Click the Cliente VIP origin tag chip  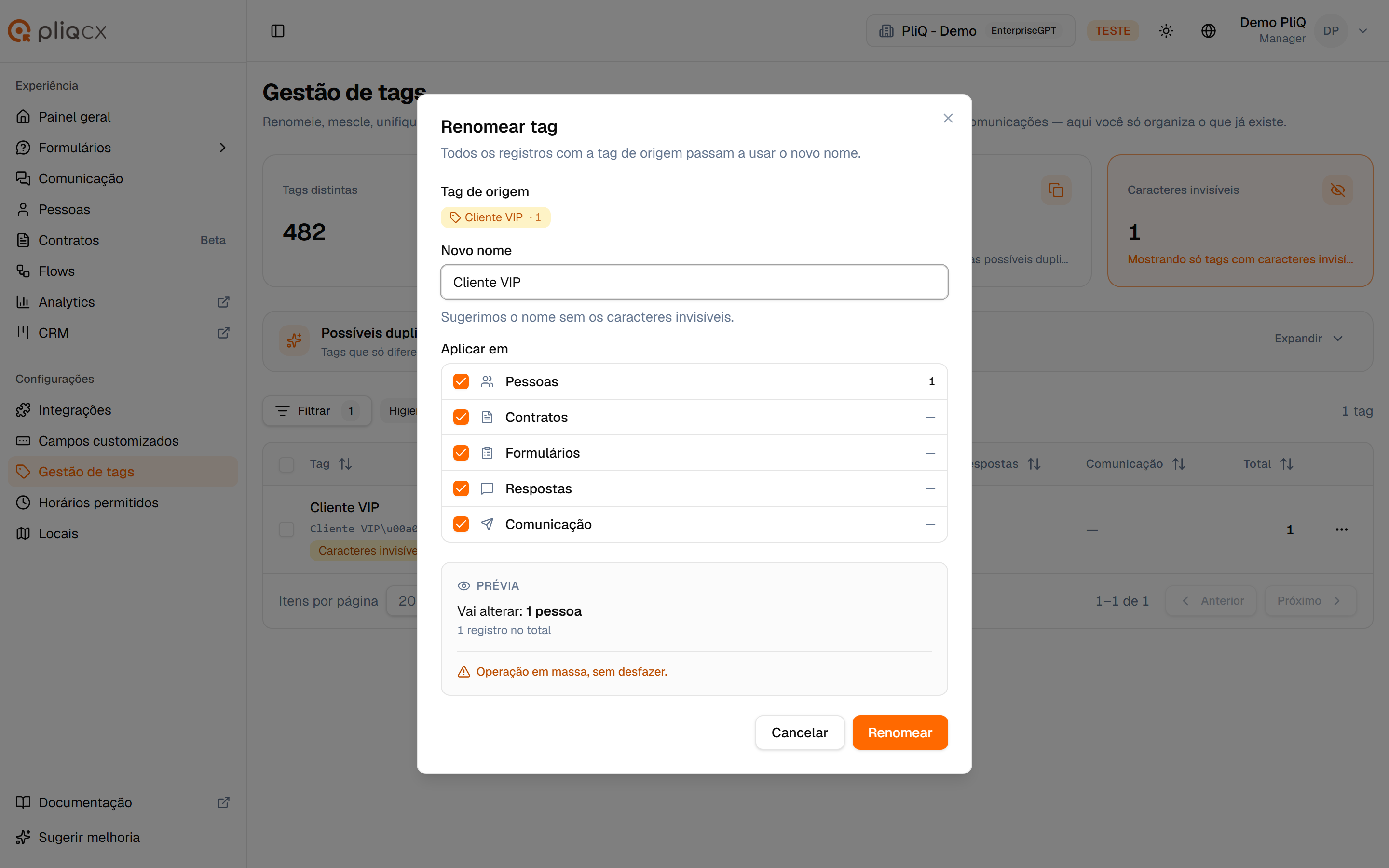(495, 217)
